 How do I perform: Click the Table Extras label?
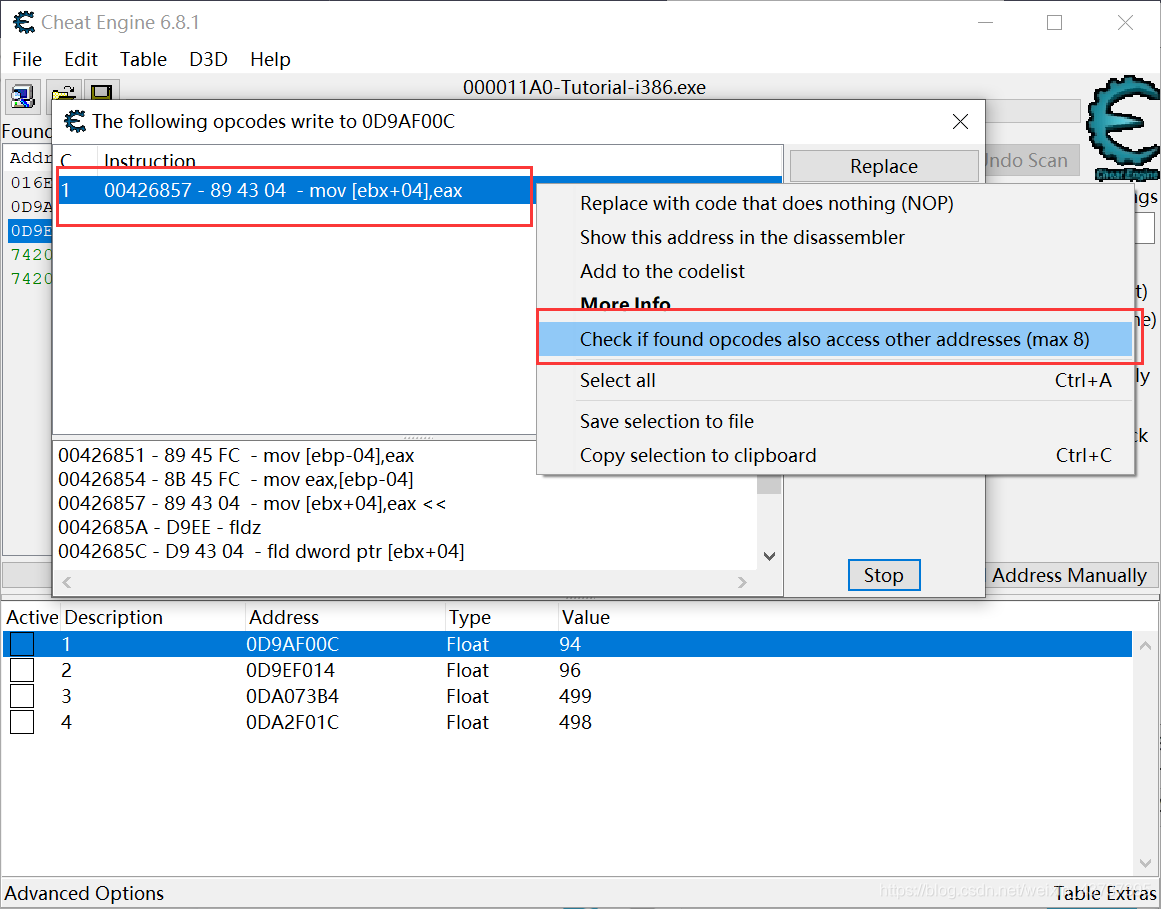[x=1105, y=893]
